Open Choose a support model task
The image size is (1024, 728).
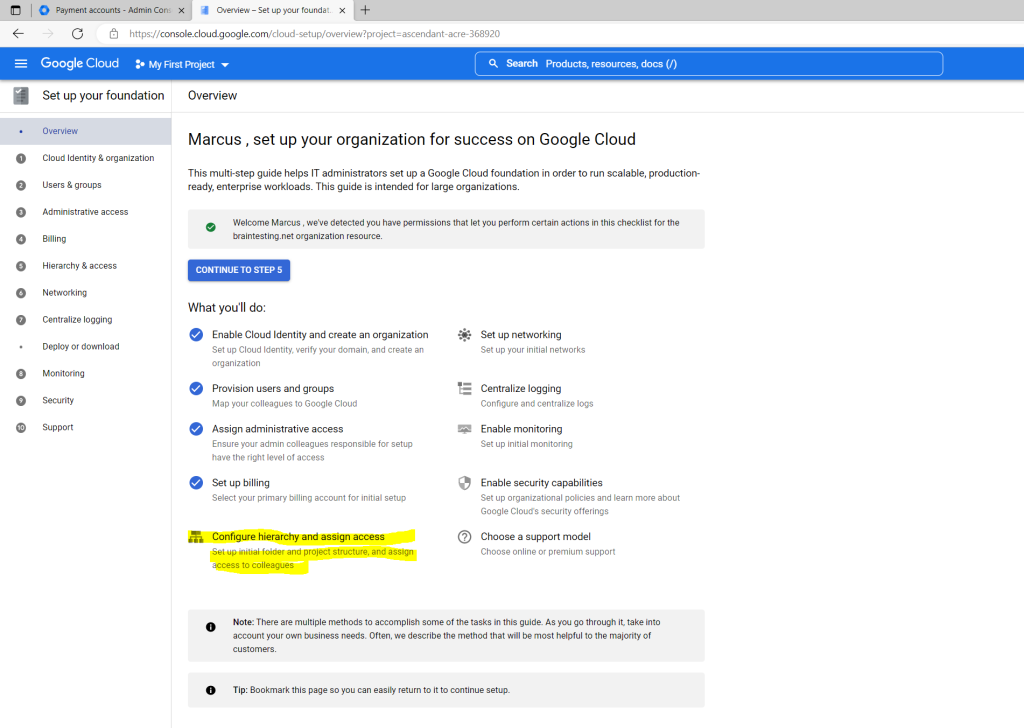[536, 537]
